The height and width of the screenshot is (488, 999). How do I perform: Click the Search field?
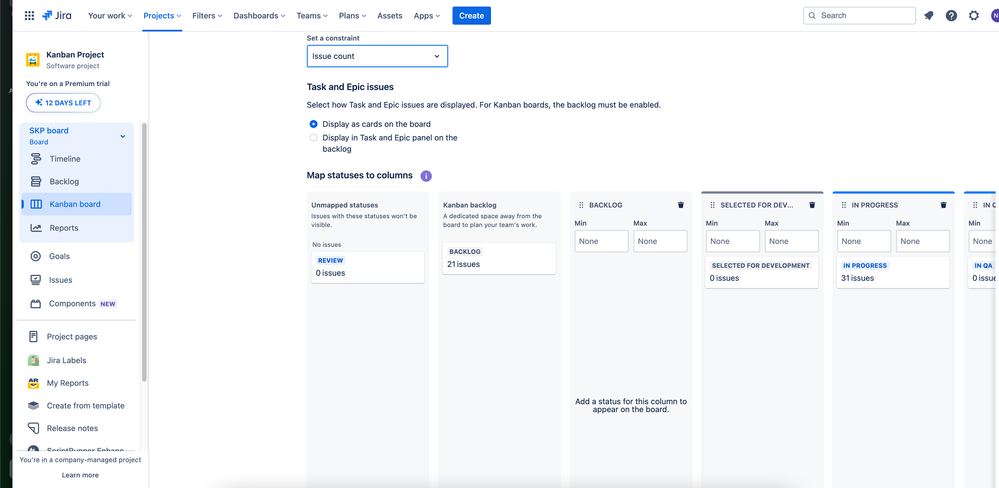pos(859,16)
